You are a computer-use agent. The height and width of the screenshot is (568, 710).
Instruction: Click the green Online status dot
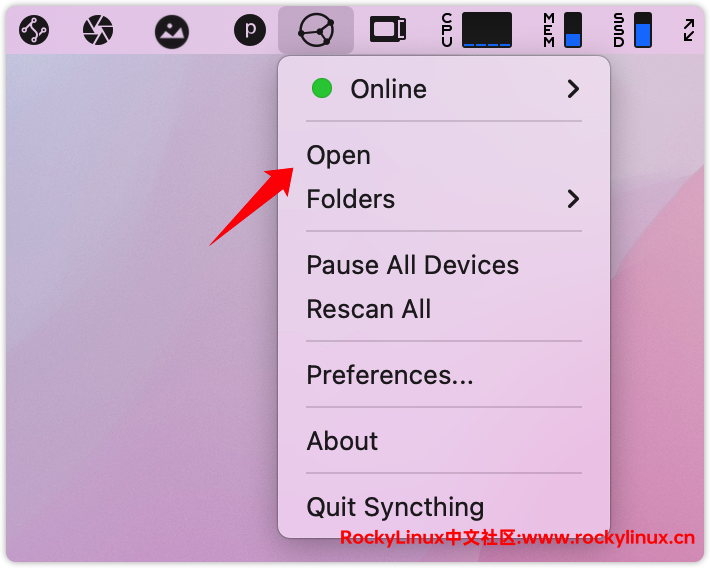tap(322, 88)
